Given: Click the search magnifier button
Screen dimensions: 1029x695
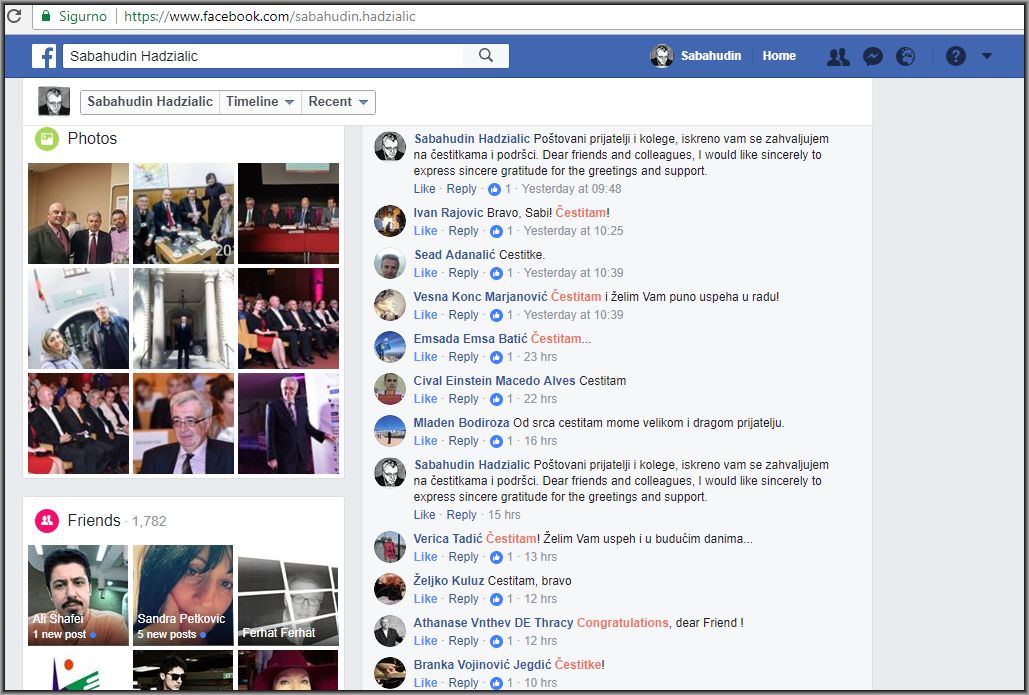Looking at the screenshot, I should coord(486,56).
